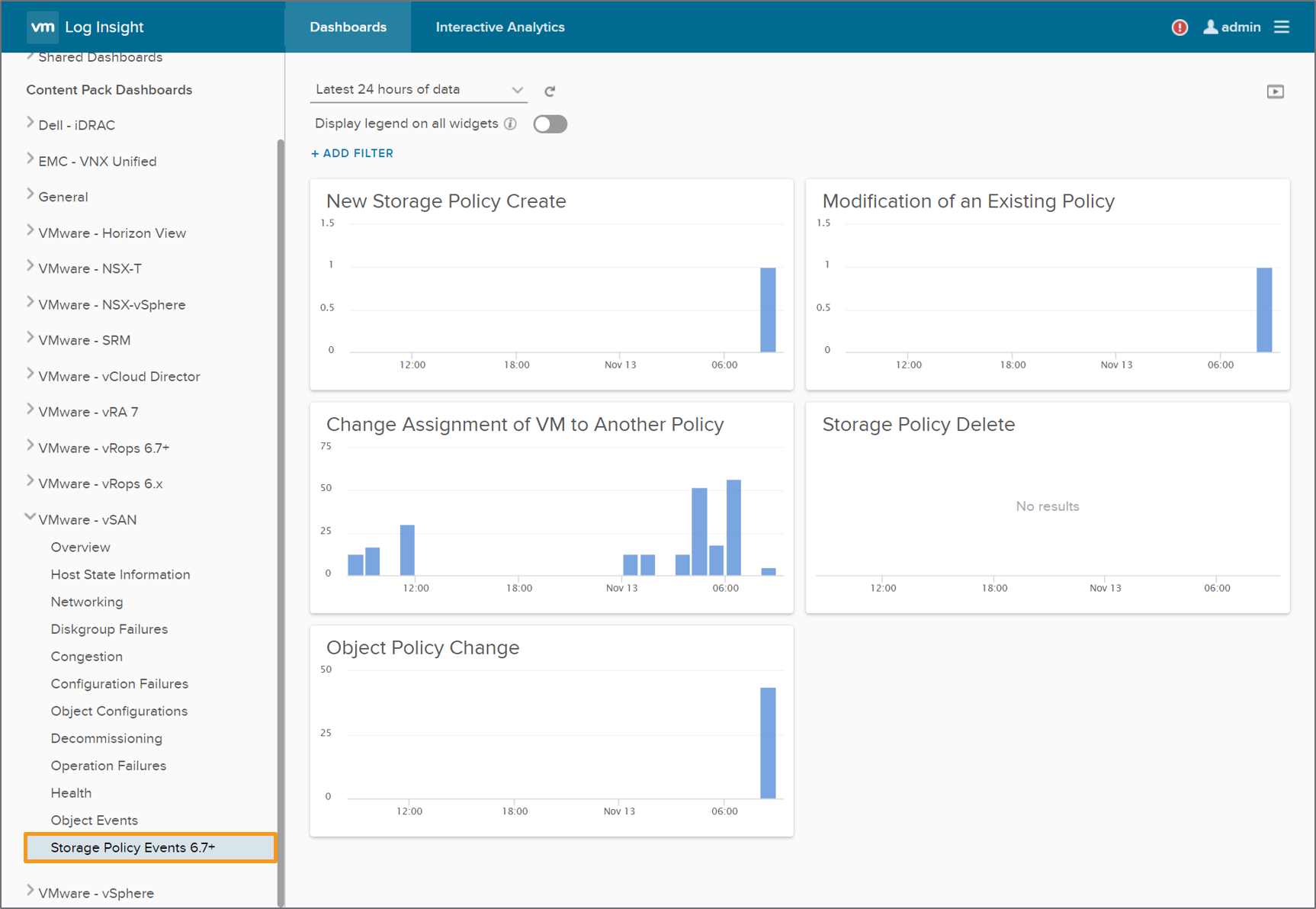Click the admin username label
This screenshot has width=1316, height=909.
1241,27
